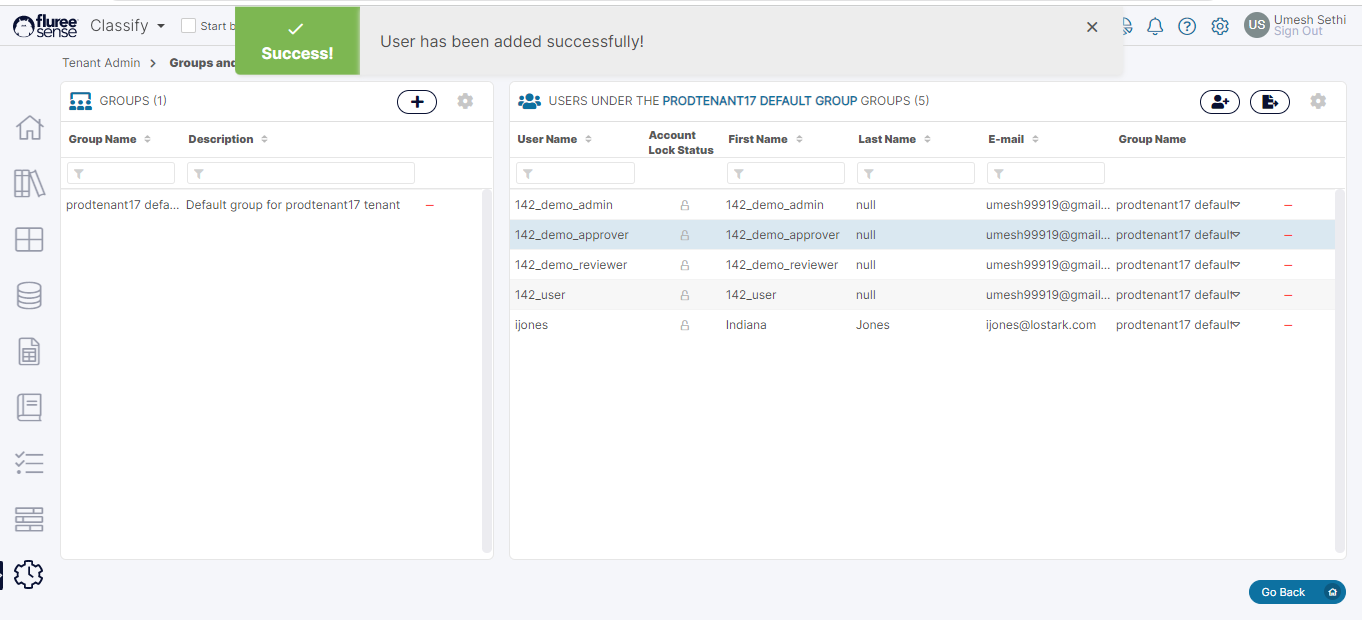
Task: Sort by the User Name column header
Action: [547, 139]
